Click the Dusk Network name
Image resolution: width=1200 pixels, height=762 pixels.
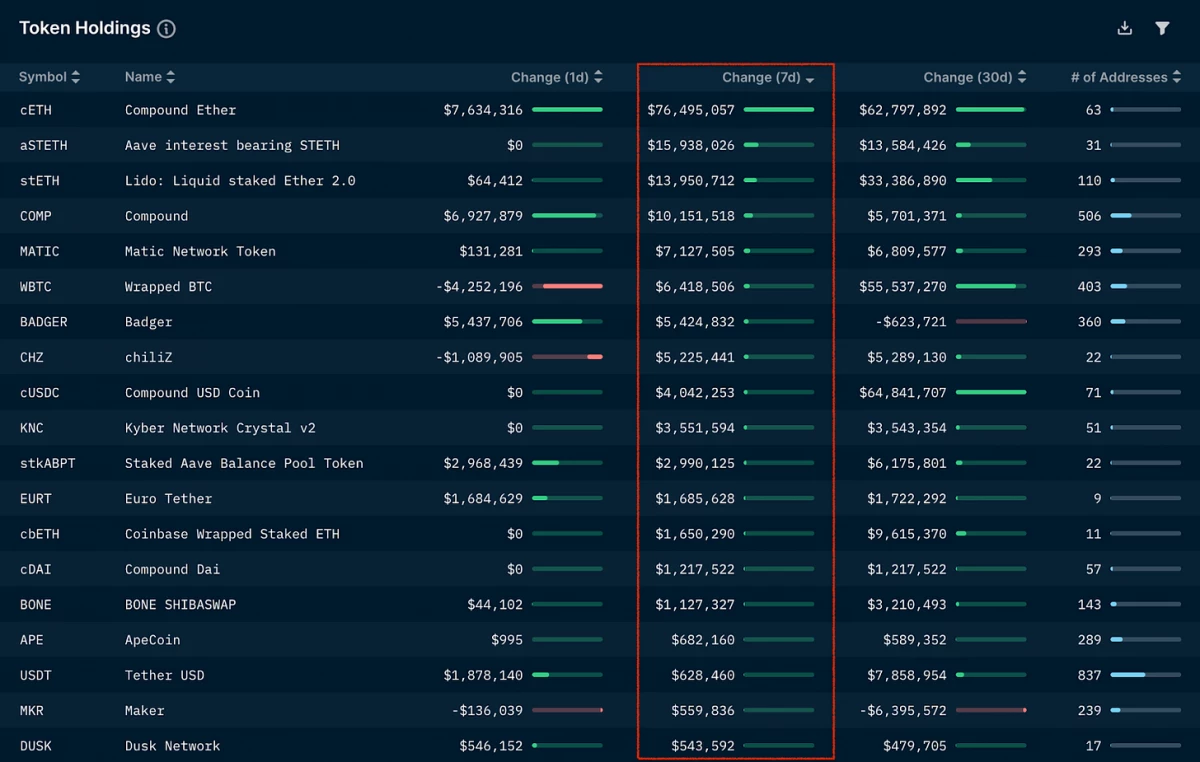(x=173, y=746)
